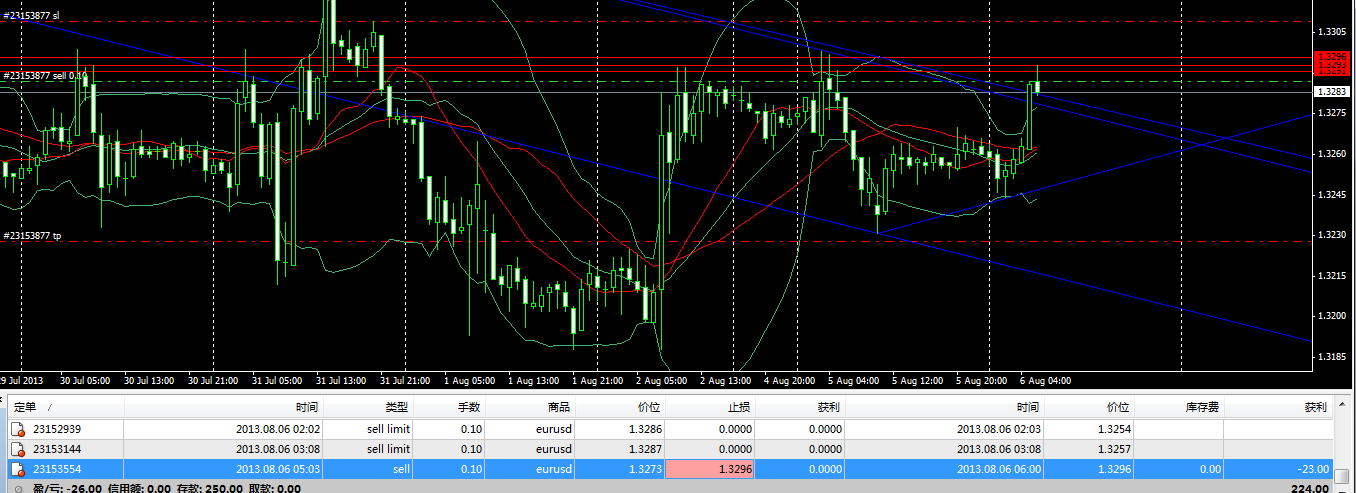Viewport: 1356px width, 493px height.
Task: Click the summary row circle icon
Action: 17,488
